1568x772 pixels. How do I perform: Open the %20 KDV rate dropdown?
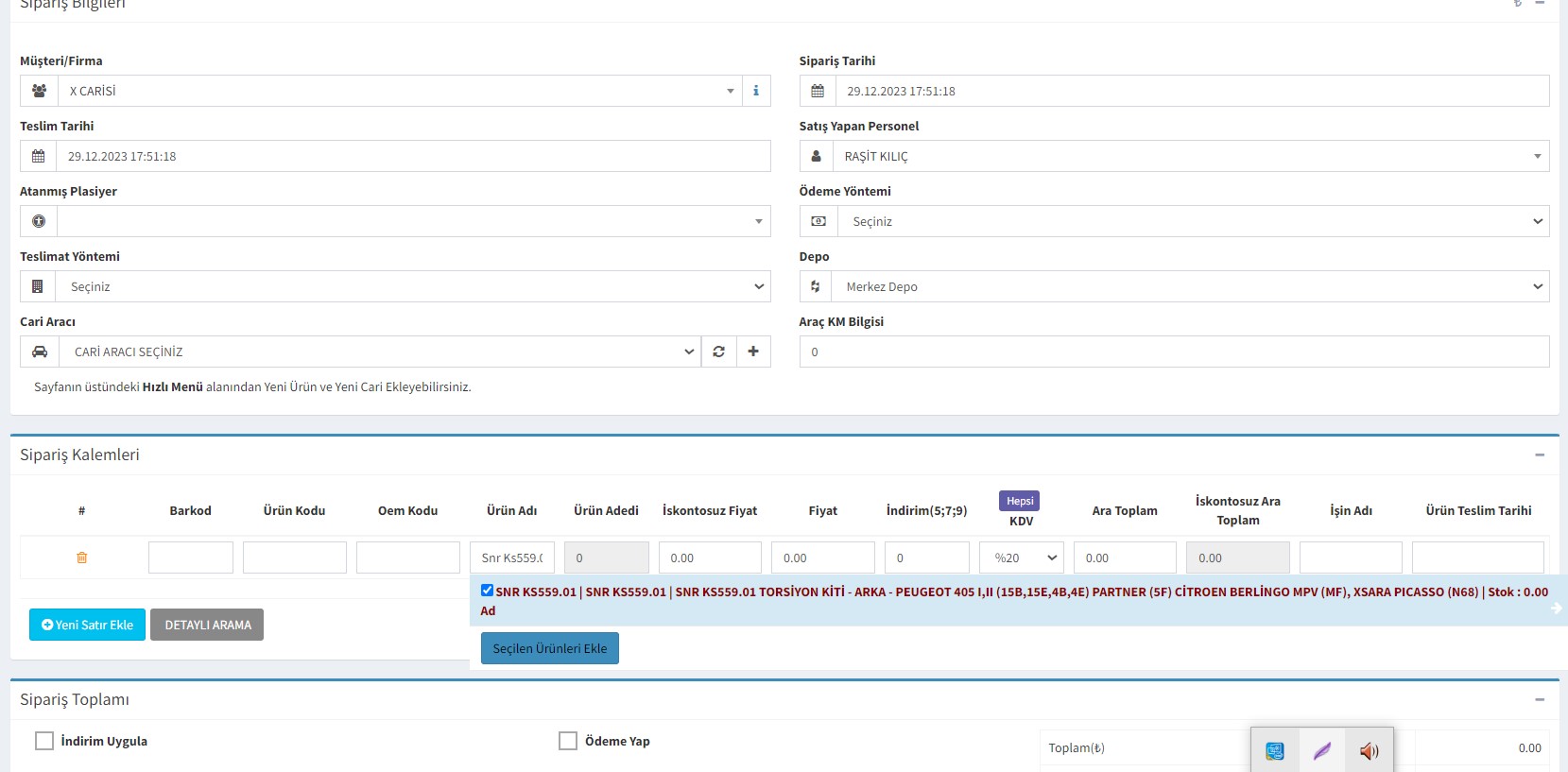tap(1022, 558)
